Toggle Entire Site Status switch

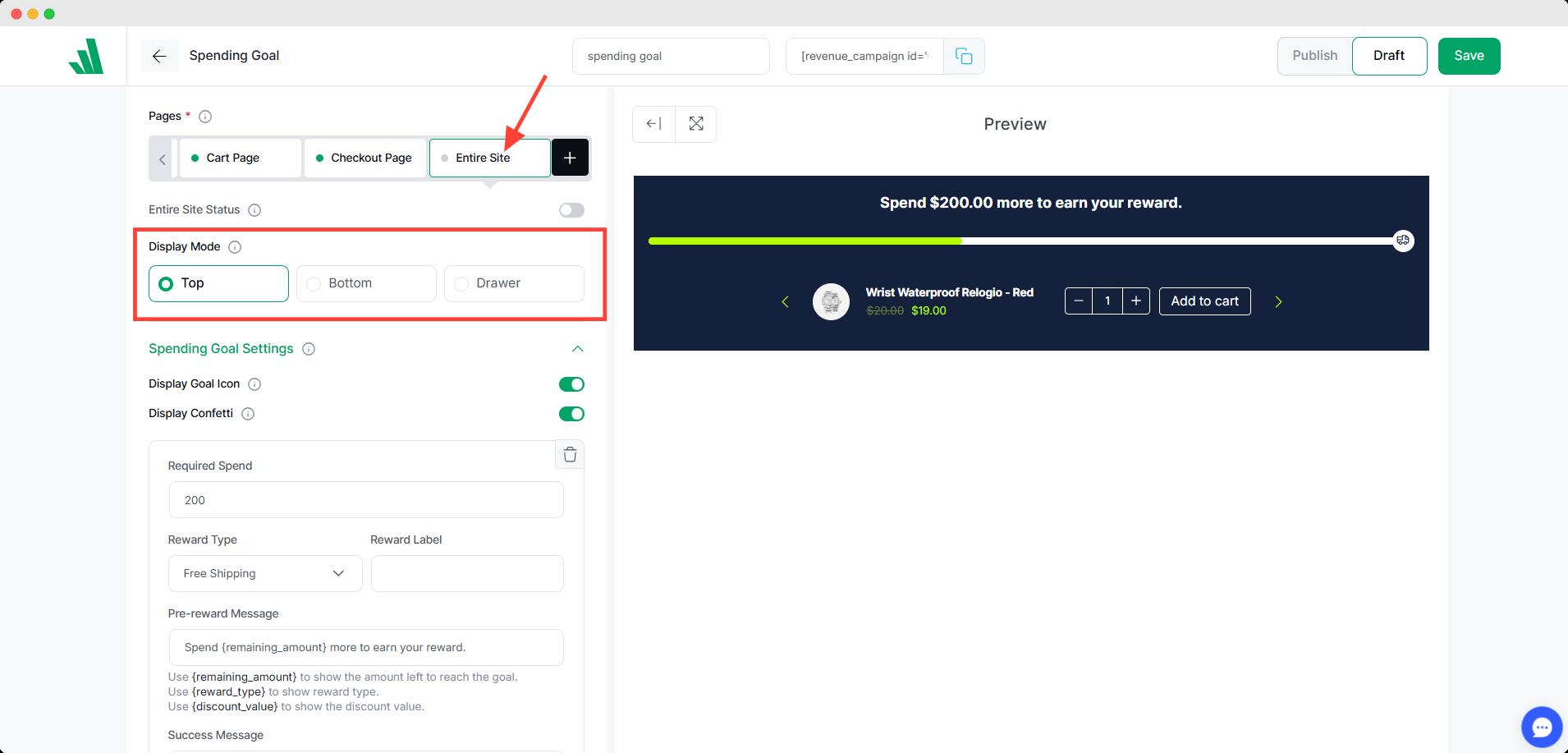tap(571, 210)
